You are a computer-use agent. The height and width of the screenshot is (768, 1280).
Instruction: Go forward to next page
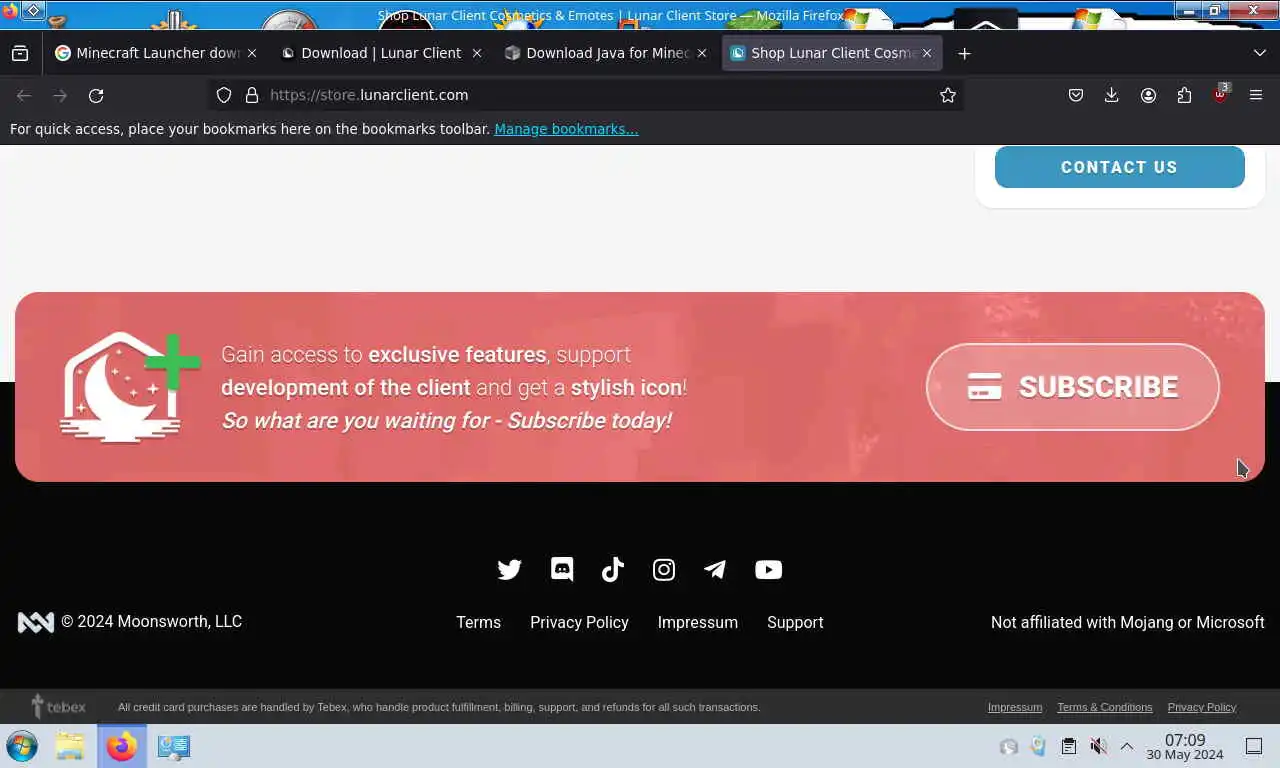60,95
